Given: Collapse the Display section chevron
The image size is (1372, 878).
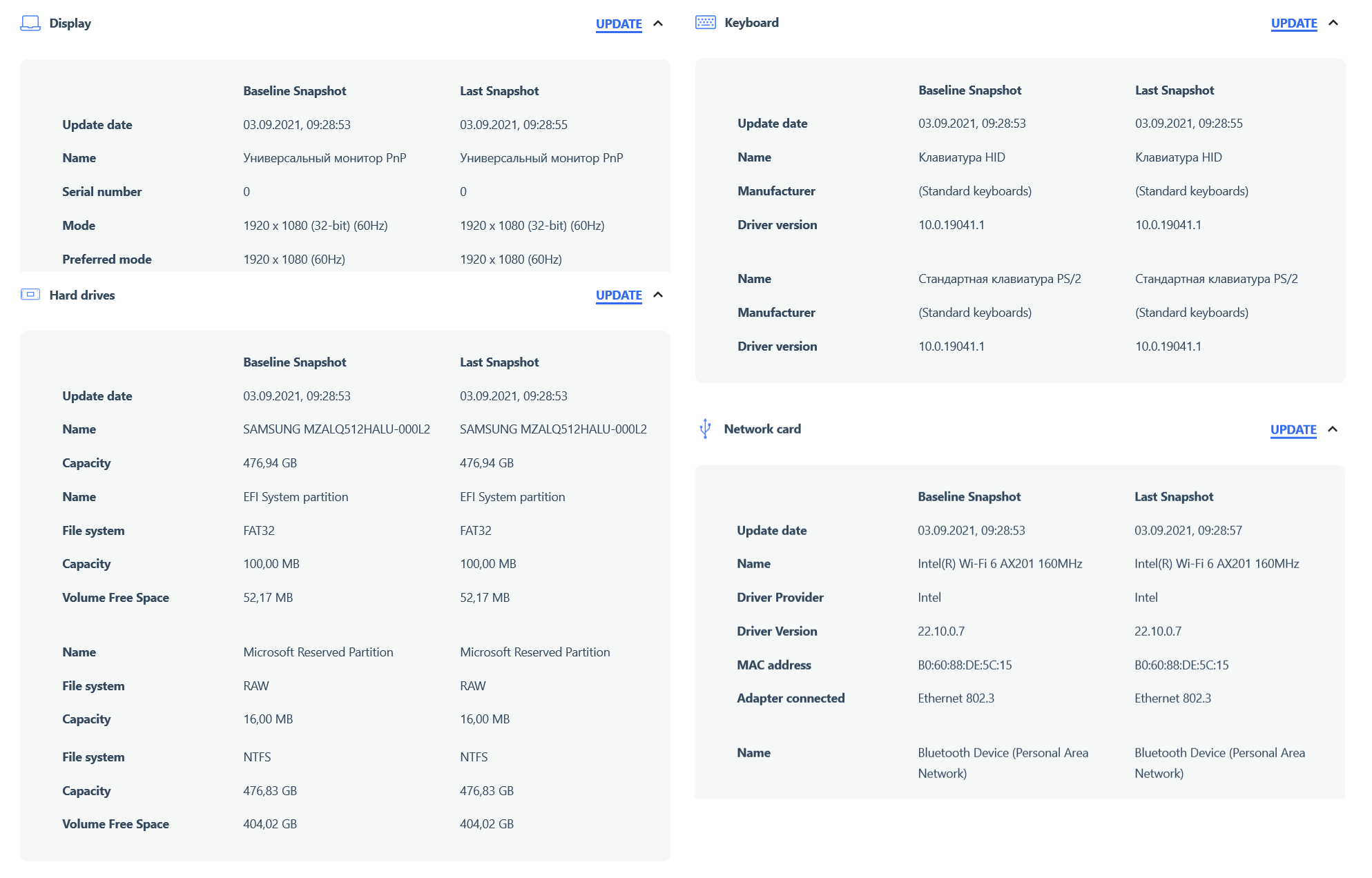Looking at the screenshot, I should click(x=658, y=23).
